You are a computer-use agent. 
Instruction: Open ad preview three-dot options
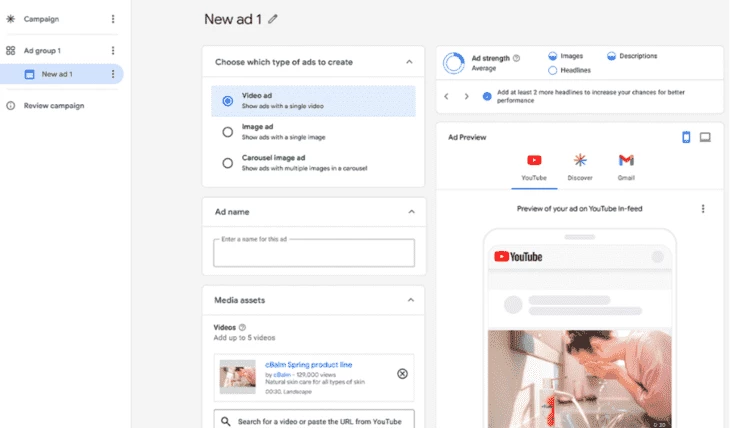(x=703, y=209)
